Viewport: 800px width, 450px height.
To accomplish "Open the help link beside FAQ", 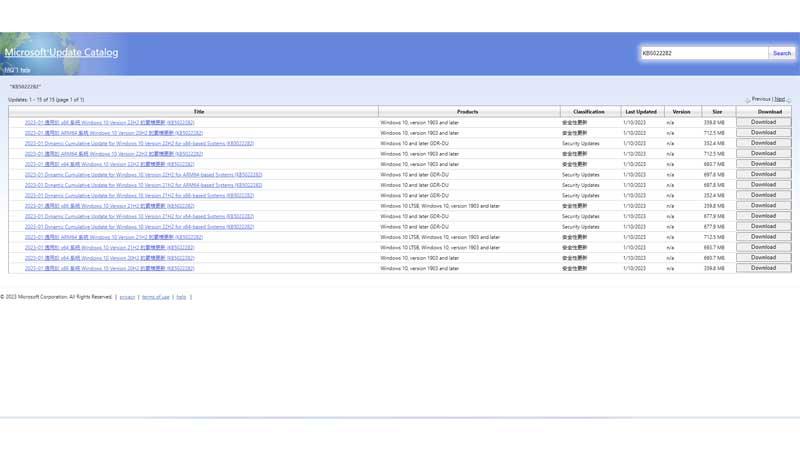I will click(x=25, y=70).
